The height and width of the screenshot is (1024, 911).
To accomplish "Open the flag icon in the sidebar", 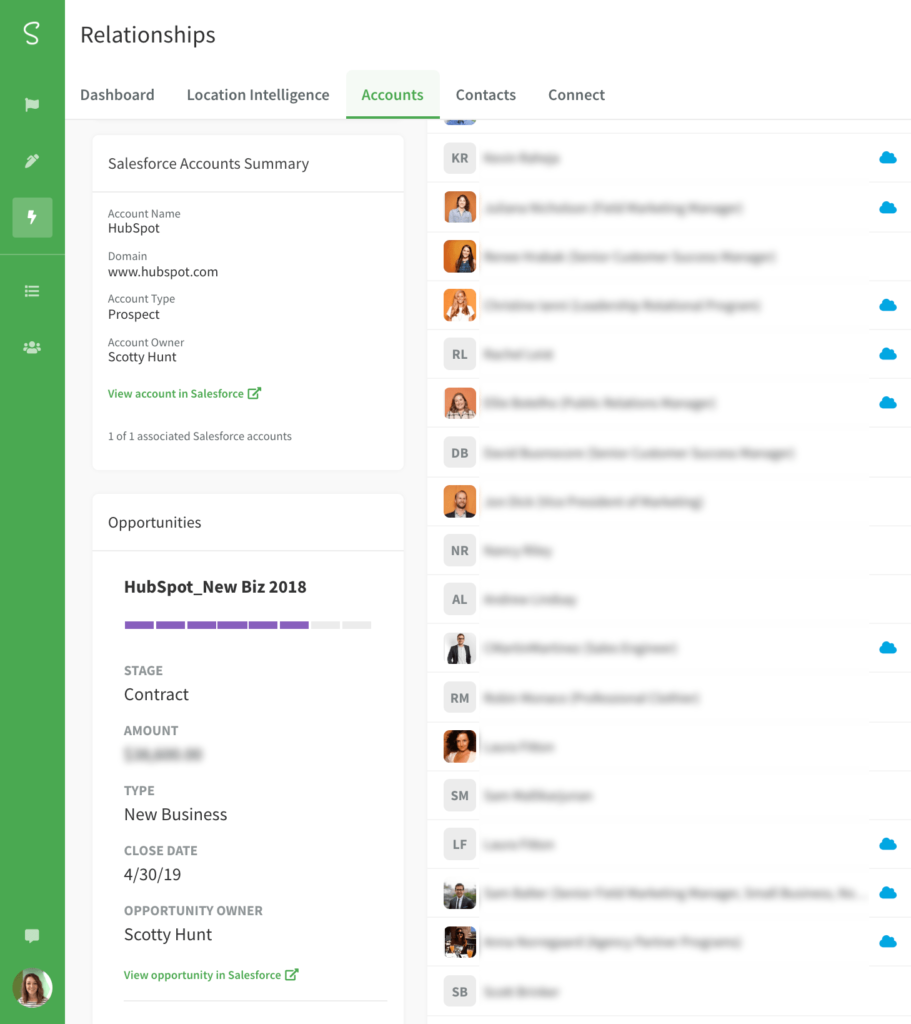I will coord(32,104).
